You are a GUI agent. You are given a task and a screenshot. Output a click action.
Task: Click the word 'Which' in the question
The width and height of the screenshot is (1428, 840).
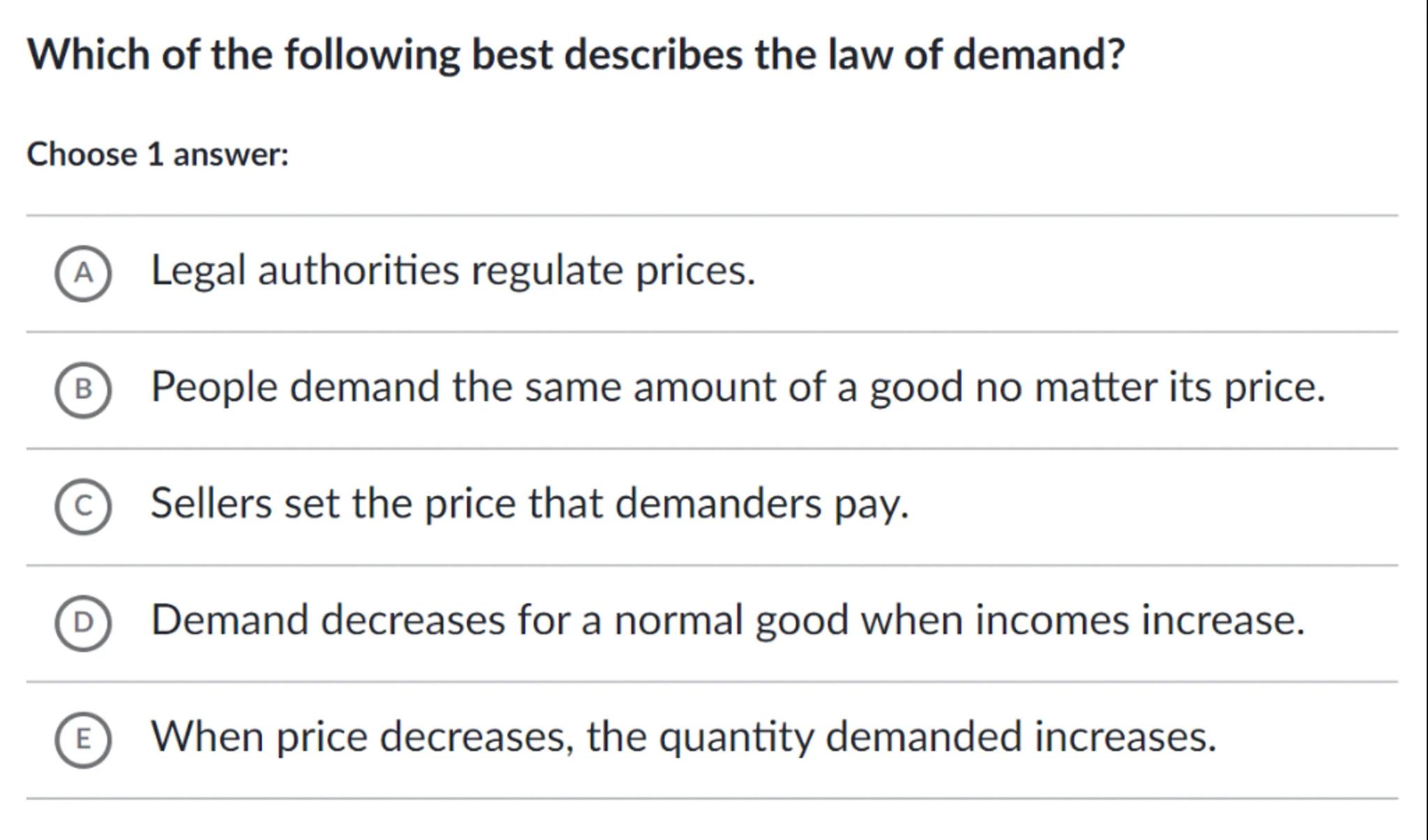88,54
